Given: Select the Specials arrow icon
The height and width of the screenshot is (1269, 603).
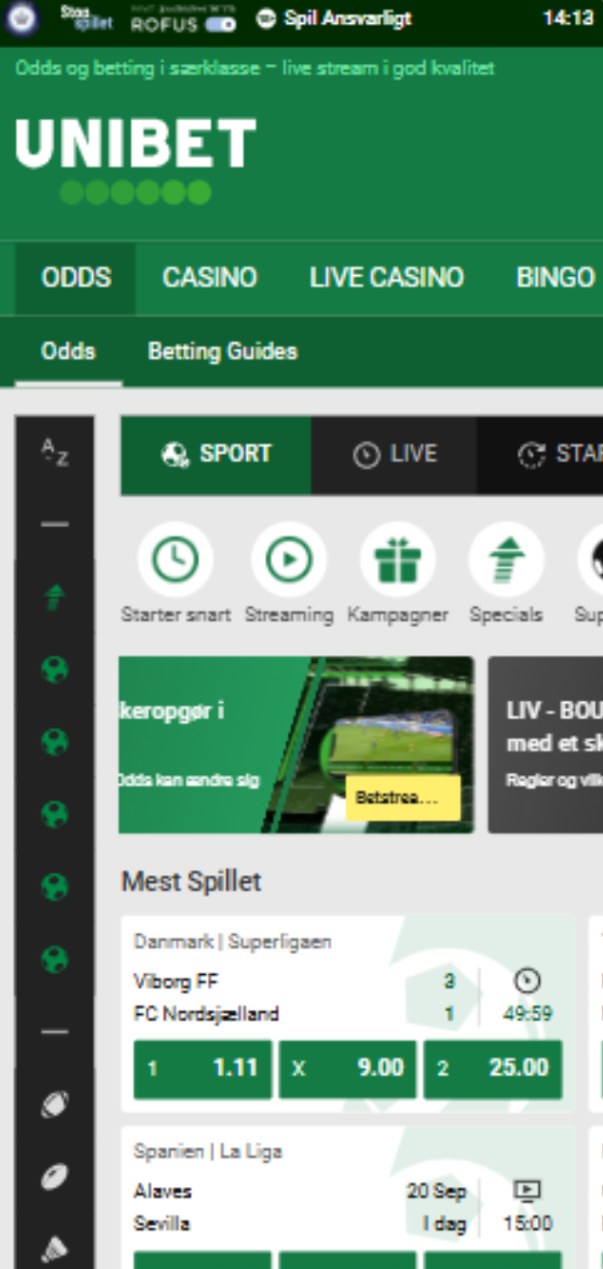Looking at the screenshot, I should (x=506, y=560).
